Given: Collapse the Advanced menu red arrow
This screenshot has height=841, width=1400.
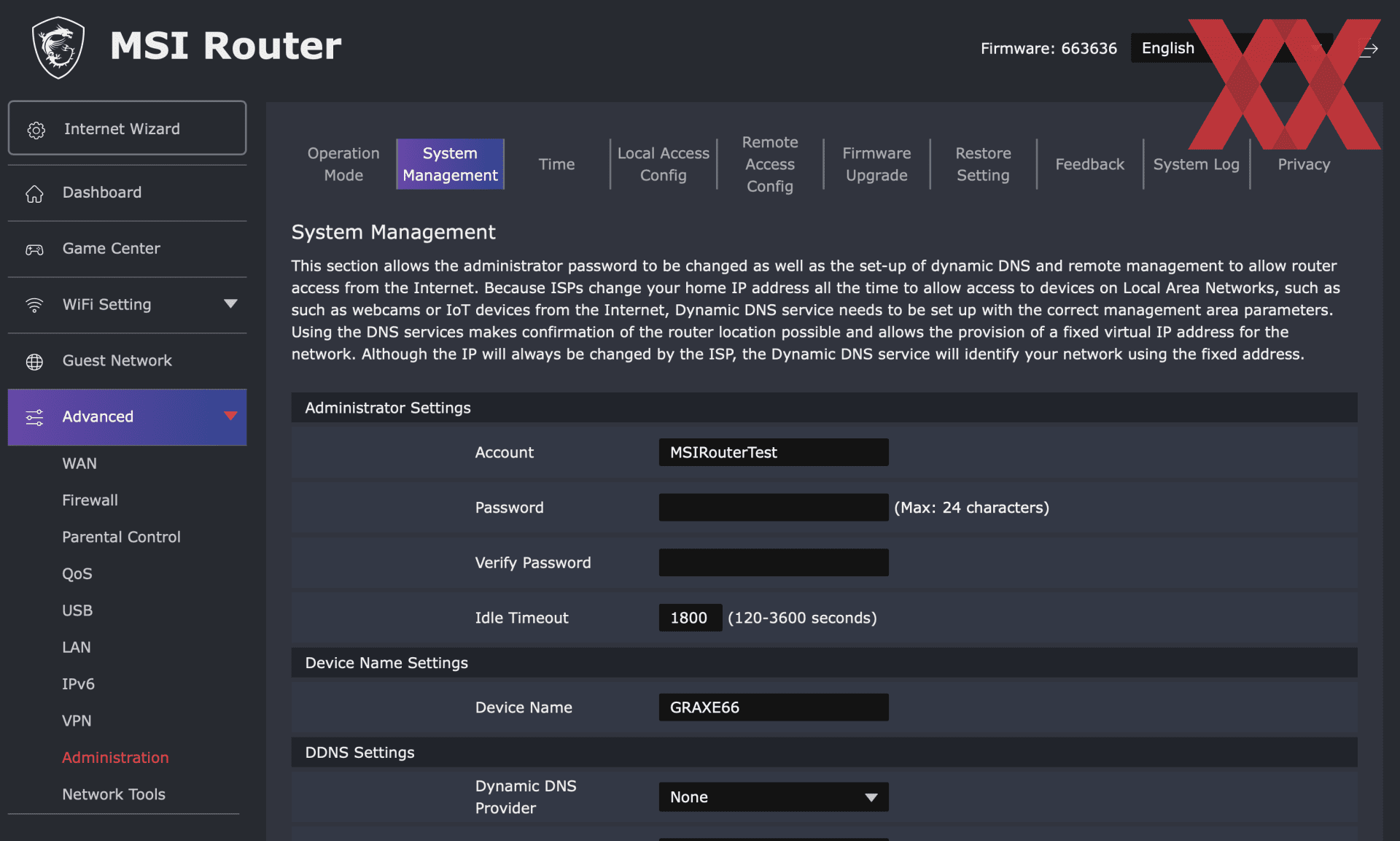Looking at the screenshot, I should pos(230,416).
